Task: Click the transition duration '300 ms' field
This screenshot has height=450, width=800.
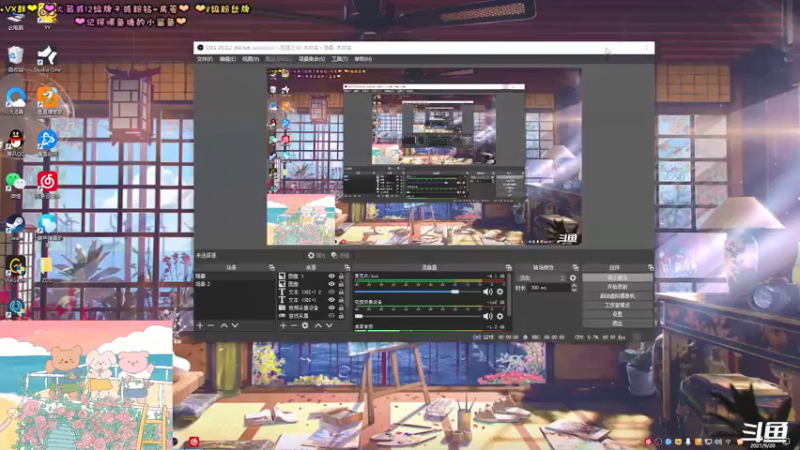Action: tap(548, 288)
